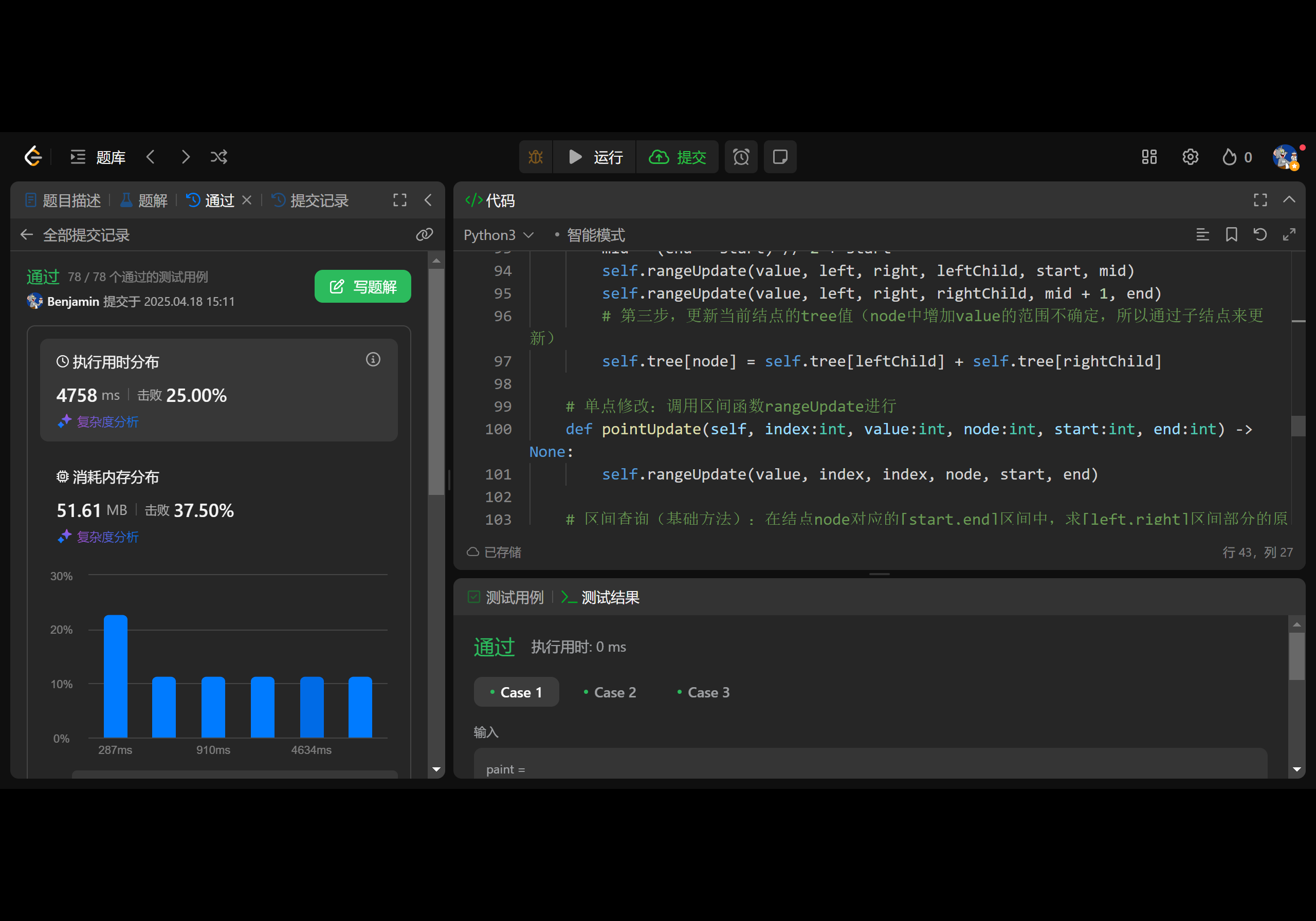1316x921 pixels.
Task: Copy submission link with chain icon
Action: 424,234
